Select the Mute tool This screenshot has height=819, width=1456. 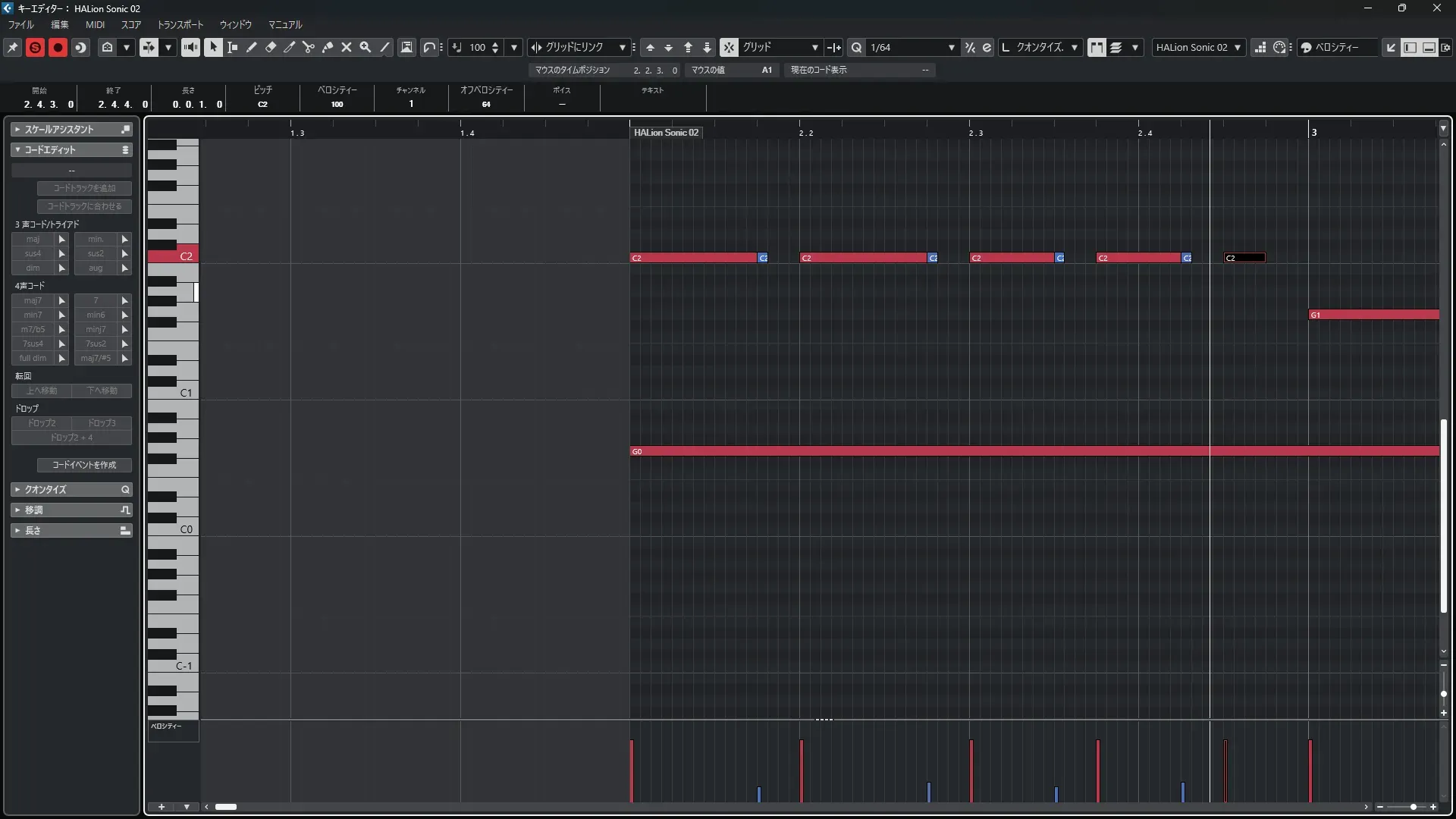pyautogui.click(x=347, y=47)
